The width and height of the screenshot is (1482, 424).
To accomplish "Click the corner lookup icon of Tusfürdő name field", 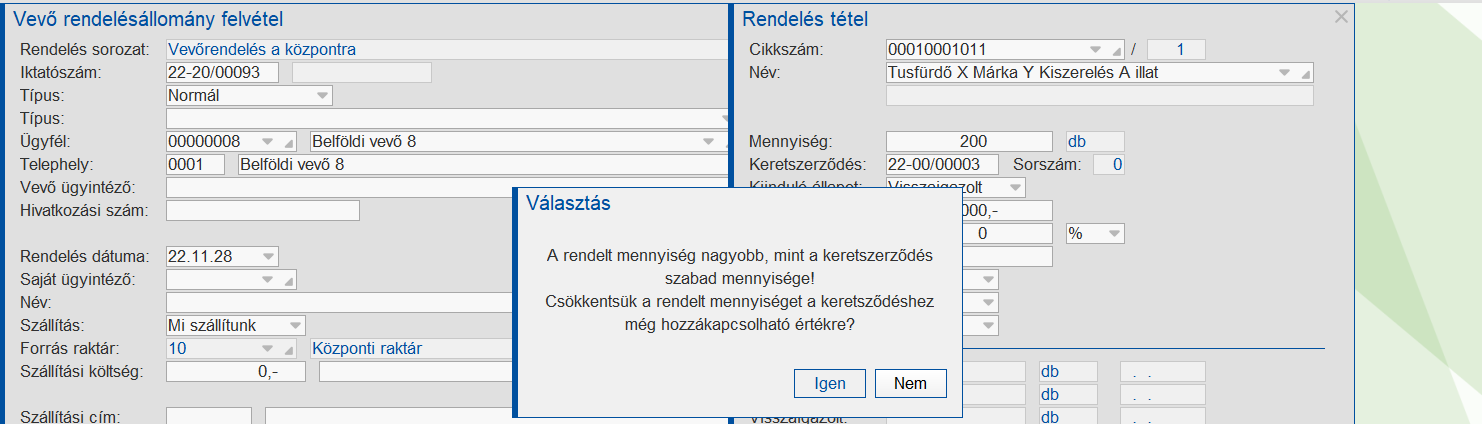I will tap(1304, 73).
